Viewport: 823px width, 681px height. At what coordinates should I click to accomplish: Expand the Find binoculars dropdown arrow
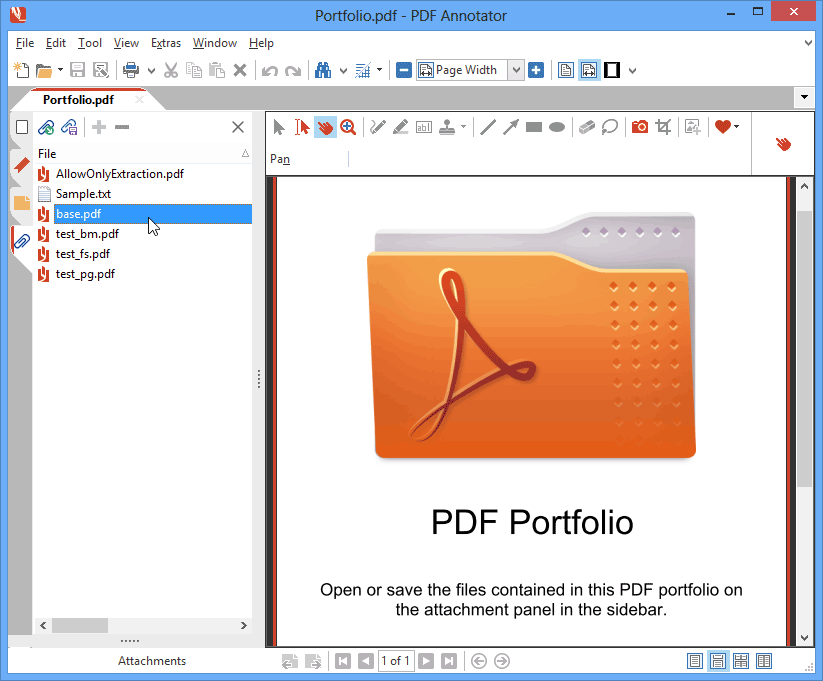click(x=343, y=70)
